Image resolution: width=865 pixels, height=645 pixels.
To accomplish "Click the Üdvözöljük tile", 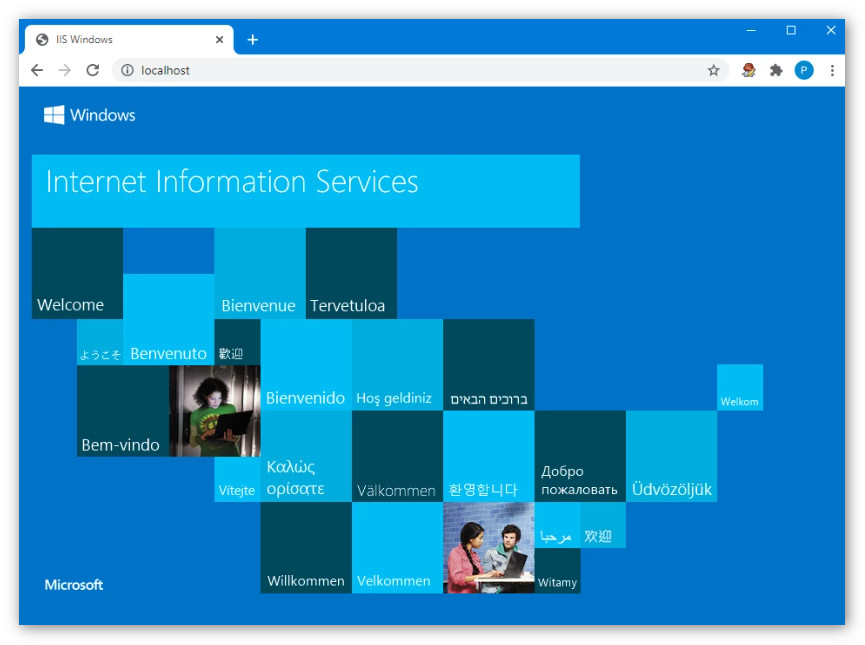I will click(x=671, y=456).
